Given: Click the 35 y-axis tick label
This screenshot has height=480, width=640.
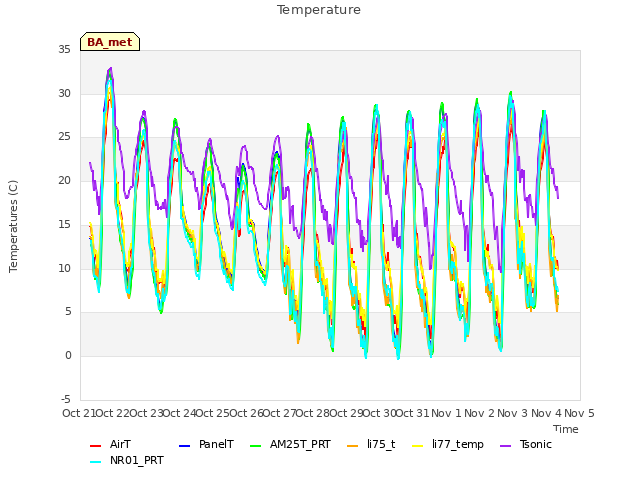Looking at the screenshot, I should 64,49.
